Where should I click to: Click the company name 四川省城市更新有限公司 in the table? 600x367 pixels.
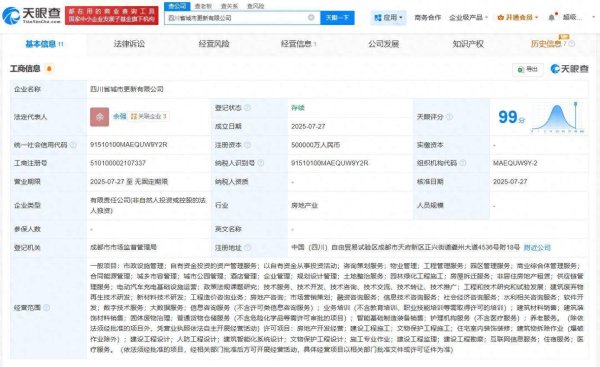(127, 89)
